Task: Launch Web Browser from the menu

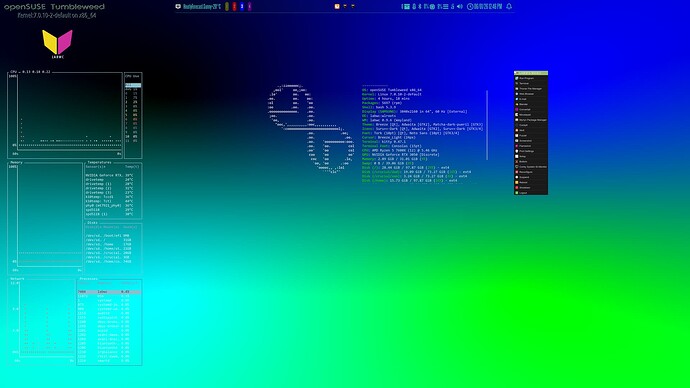Action: tap(531, 94)
